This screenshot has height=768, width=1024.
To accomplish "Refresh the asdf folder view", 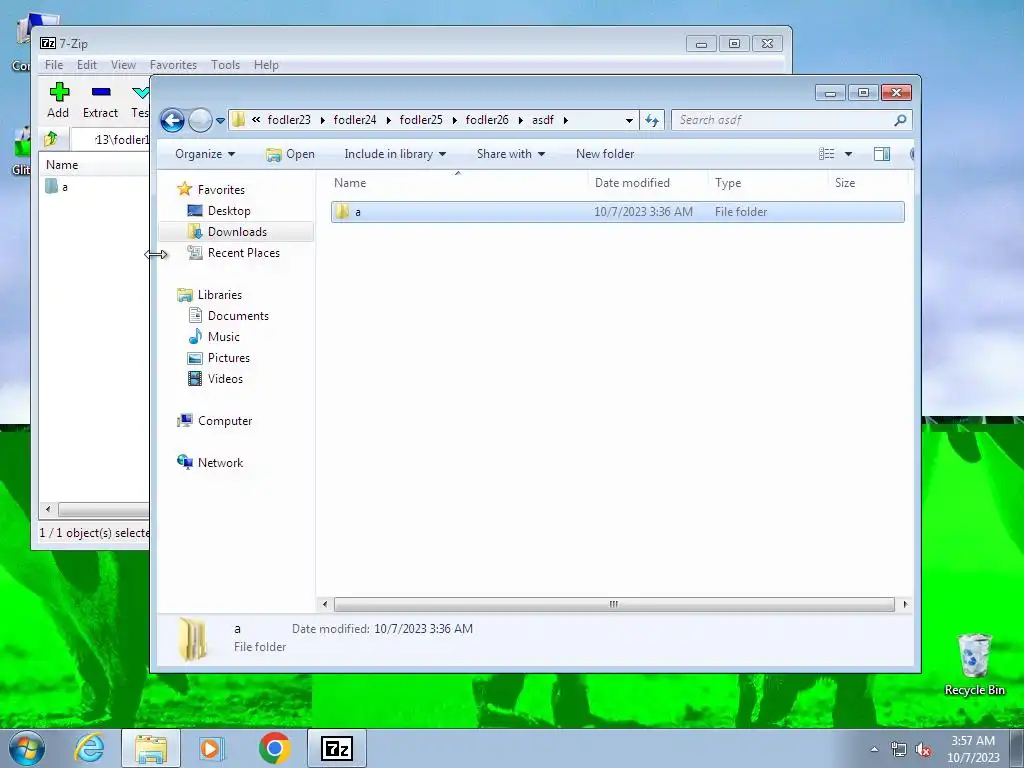I will click(x=652, y=120).
